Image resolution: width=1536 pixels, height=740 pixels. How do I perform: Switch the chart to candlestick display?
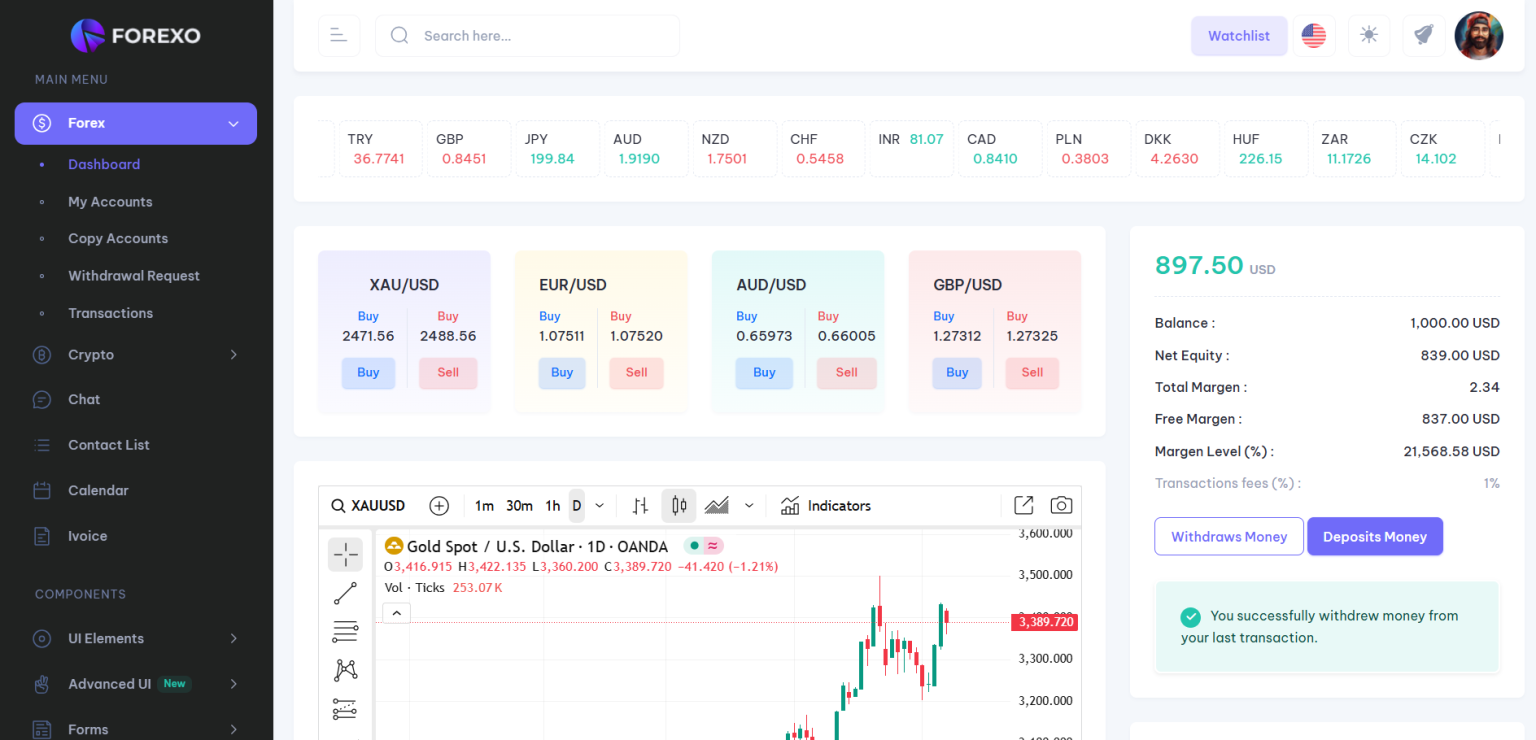pos(679,505)
